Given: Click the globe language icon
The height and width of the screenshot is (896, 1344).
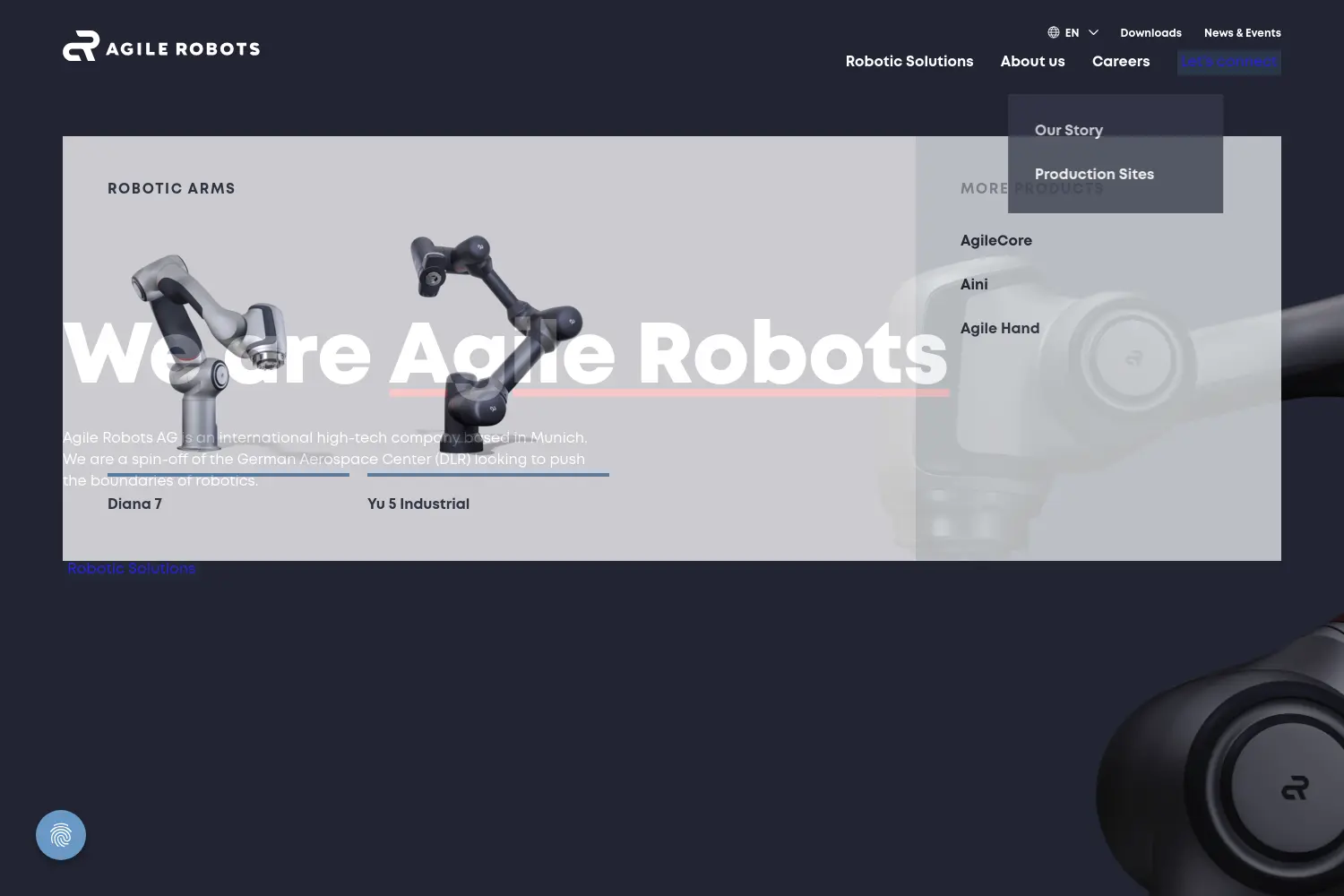Looking at the screenshot, I should (x=1054, y=32).
